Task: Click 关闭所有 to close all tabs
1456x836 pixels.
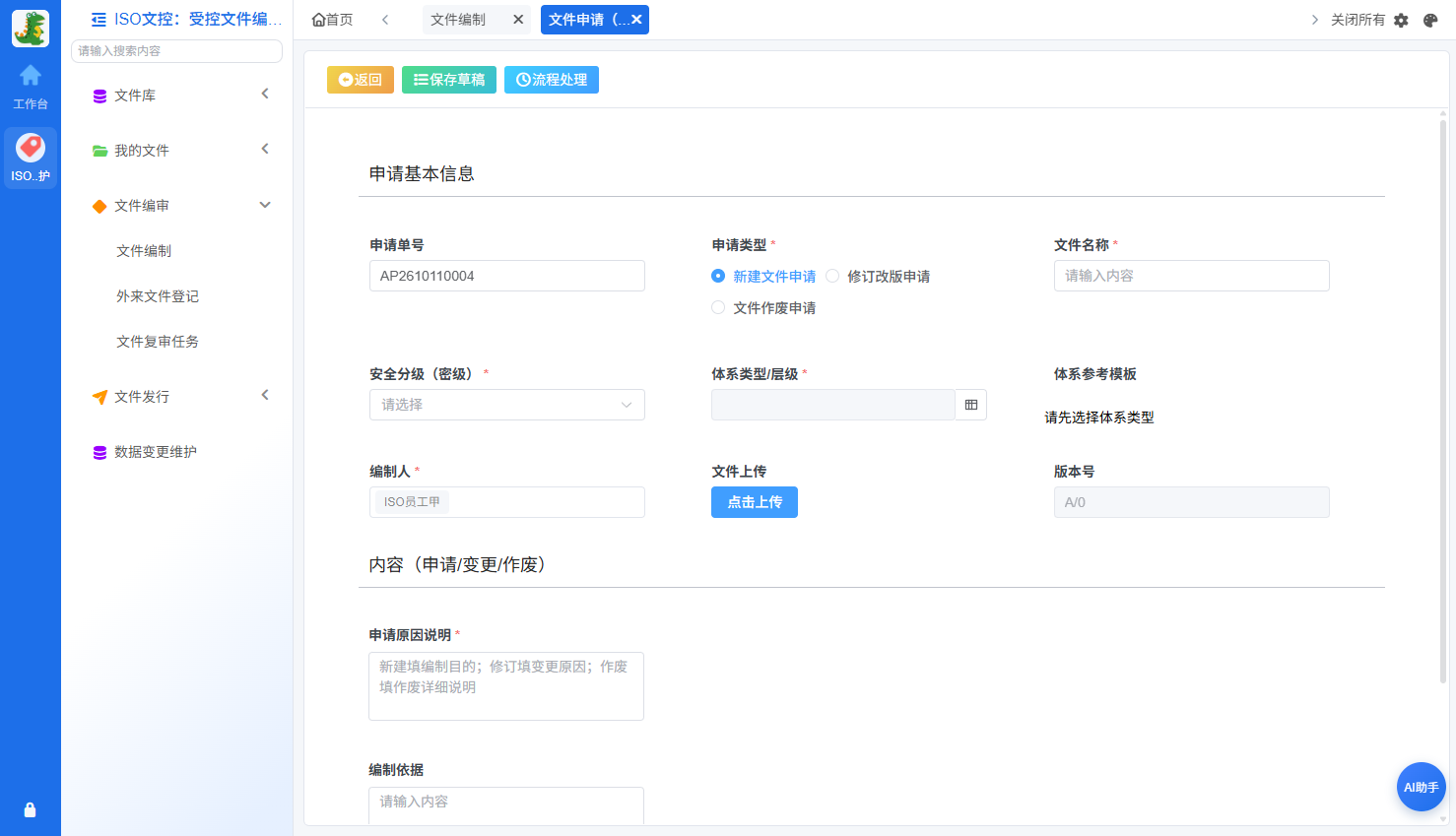Action: tap(1357, 20)
